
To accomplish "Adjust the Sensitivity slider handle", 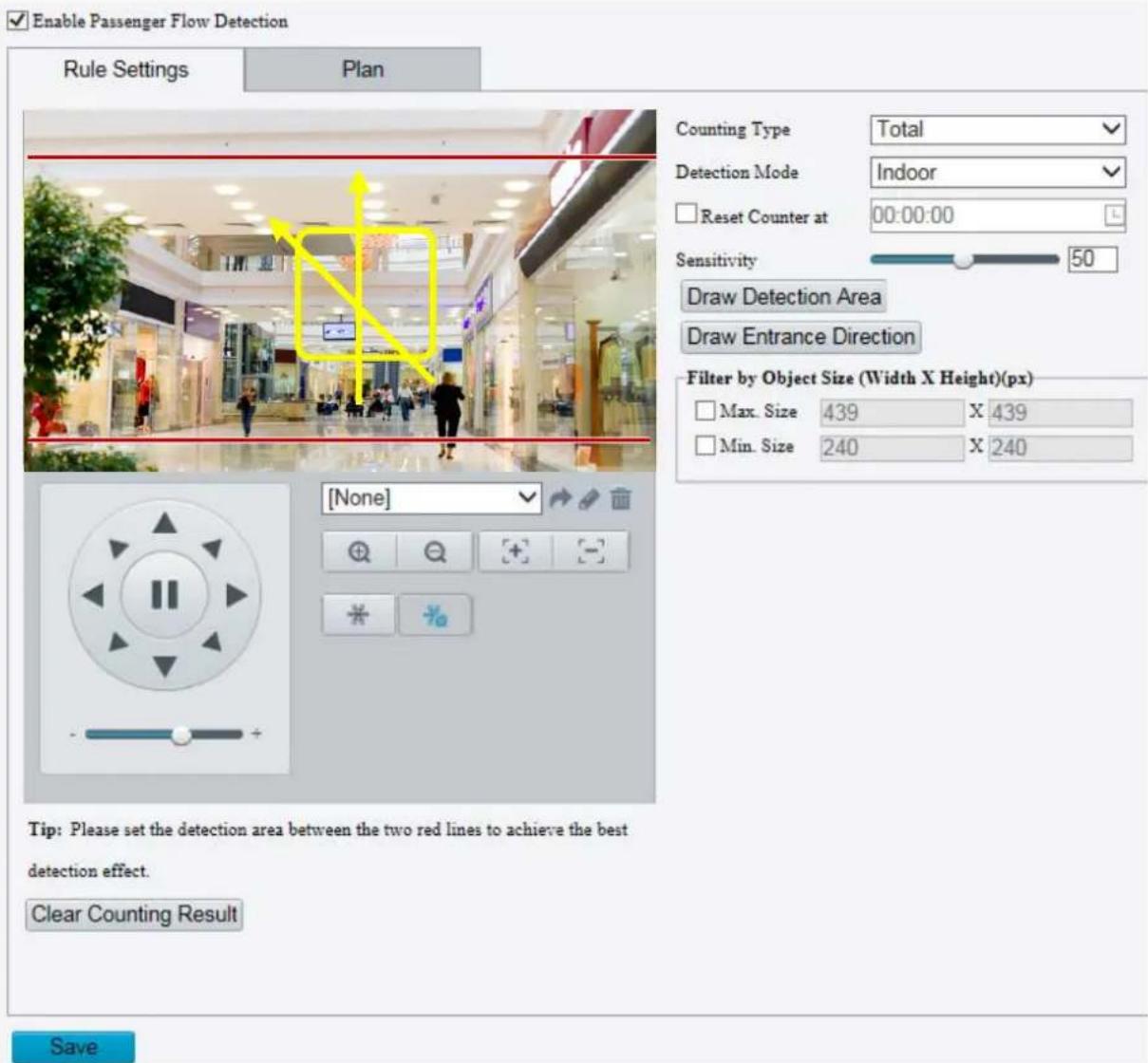I will (963, 259).
